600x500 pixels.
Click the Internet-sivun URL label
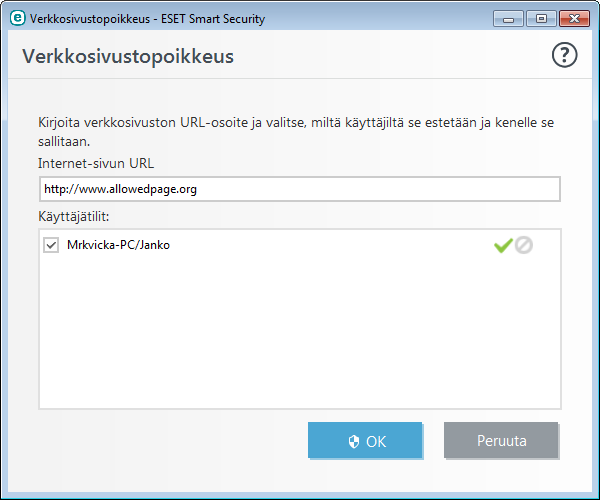tap(96, 163)
